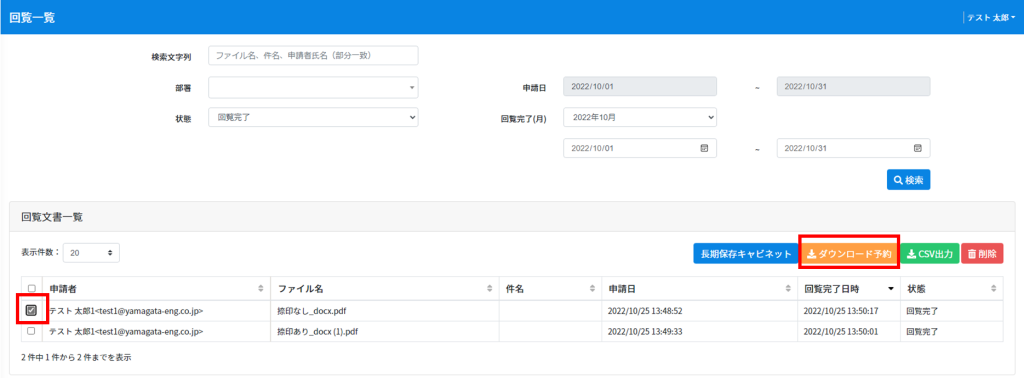The image size is (1024, 378).
Task: Click the 回覧文書一覧 panel heading
Action: (52, 217)
